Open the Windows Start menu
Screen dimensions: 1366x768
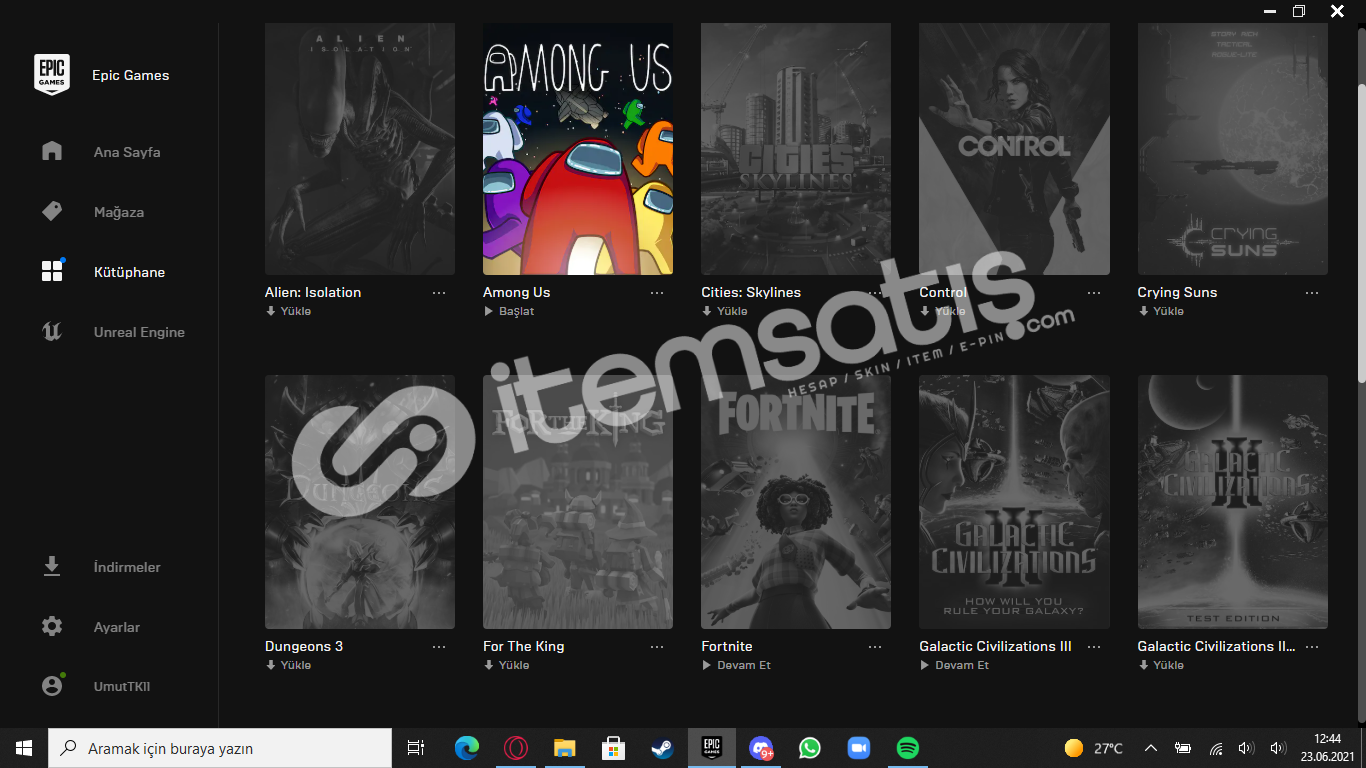(24, 748)
